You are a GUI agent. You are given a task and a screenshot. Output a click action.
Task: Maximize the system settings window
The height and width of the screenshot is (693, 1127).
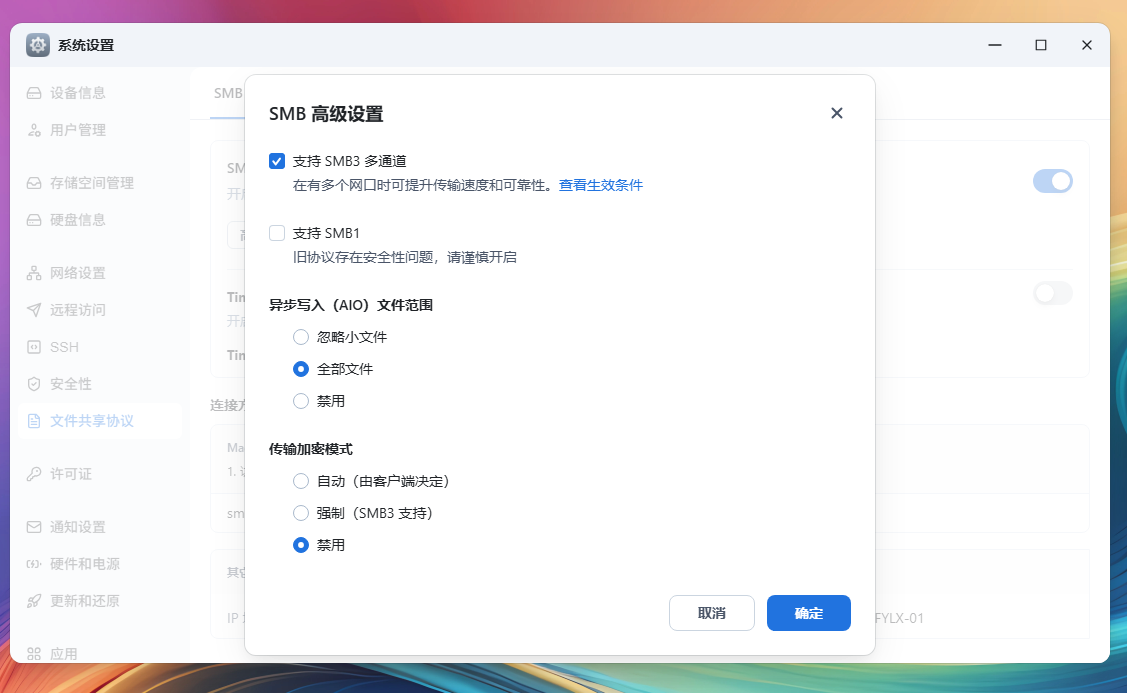tap(1041, 45)
